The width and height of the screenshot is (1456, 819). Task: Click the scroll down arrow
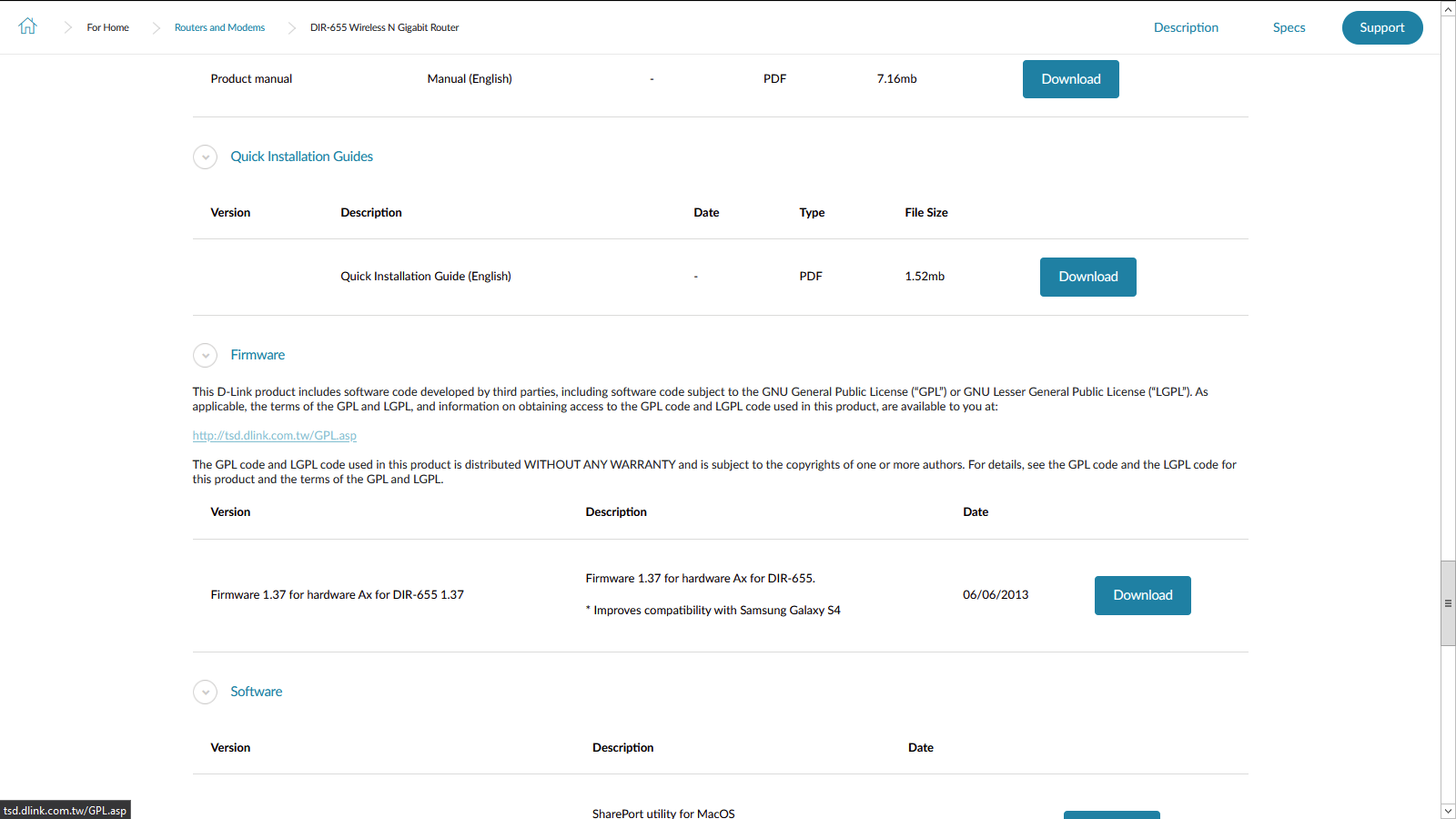1448,811
